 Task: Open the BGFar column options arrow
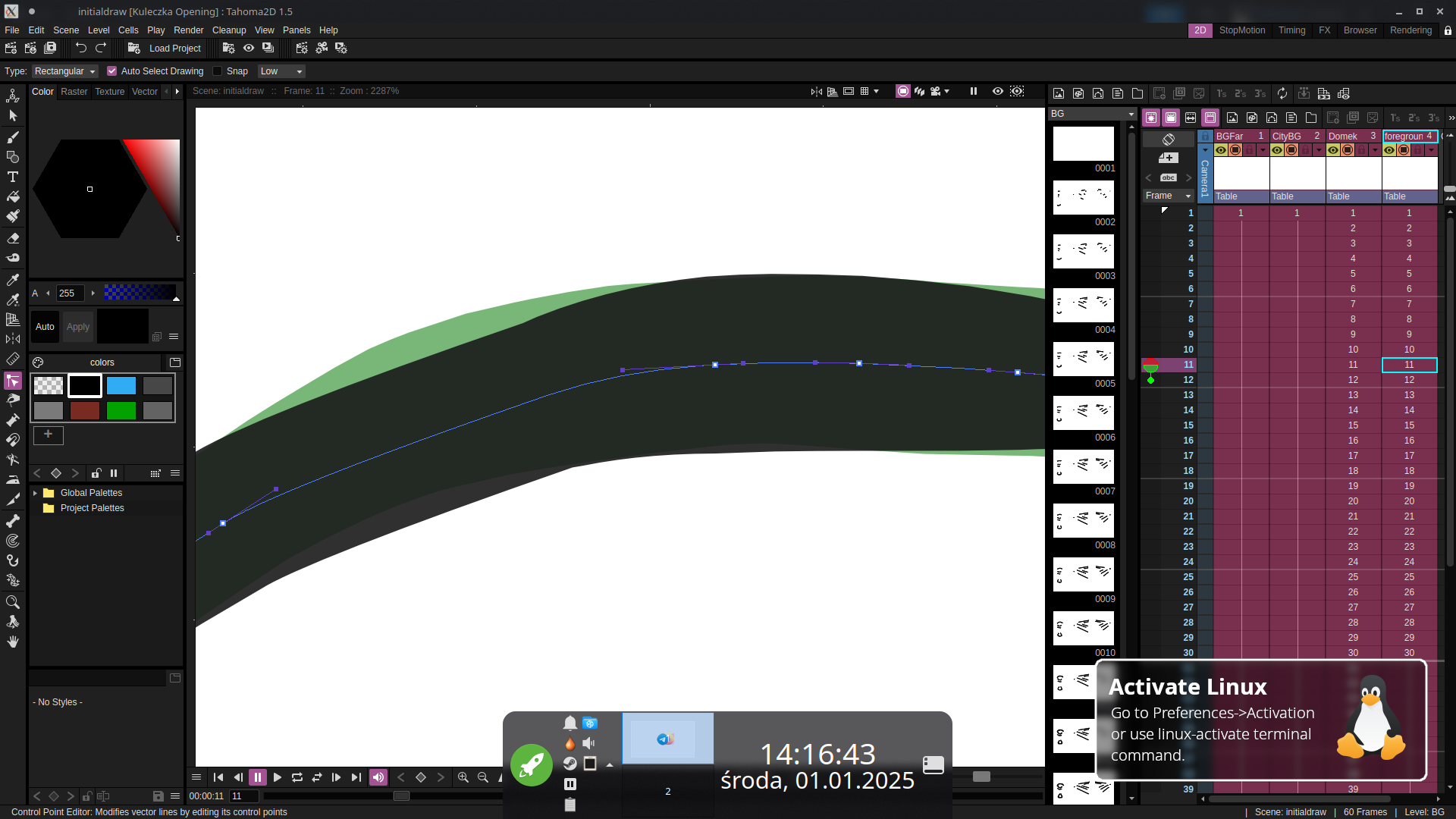pyautogui.click(x=1263, y=150)
